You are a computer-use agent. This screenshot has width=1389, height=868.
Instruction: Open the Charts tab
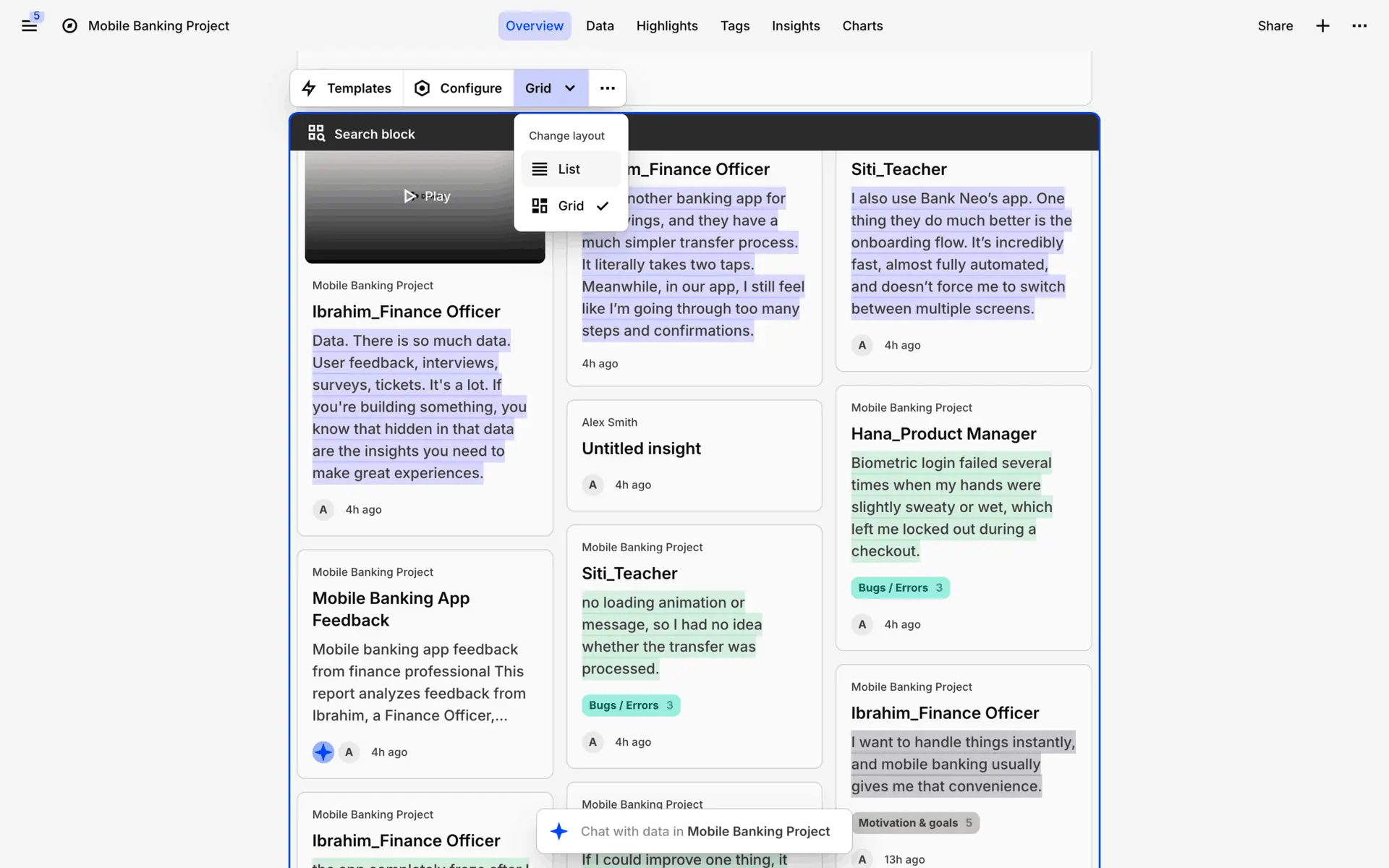(x=862, y=26)
